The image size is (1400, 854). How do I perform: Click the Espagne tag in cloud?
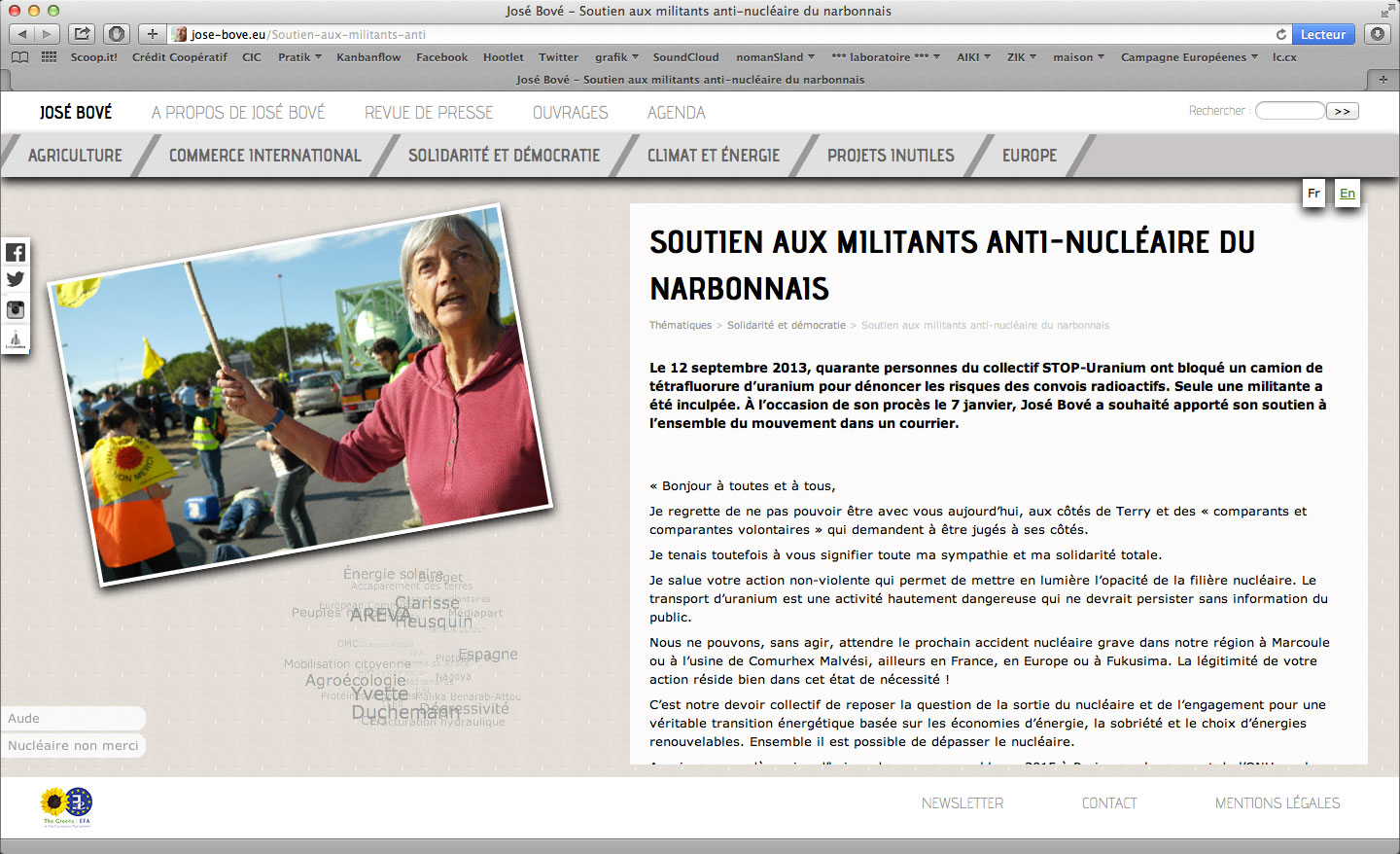pyautogui.click(x=488, y=654)
